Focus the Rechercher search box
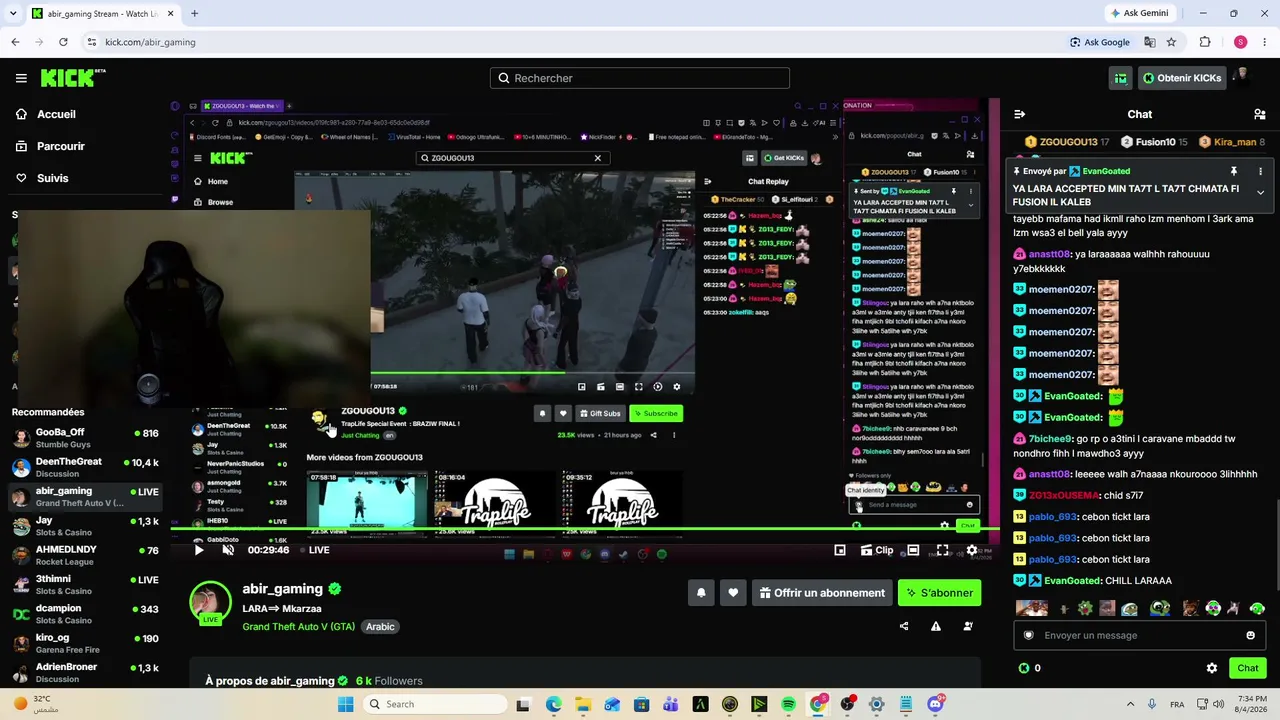Screen dimensions: 1280x720 pyautogui.click(x=640, y=78)
